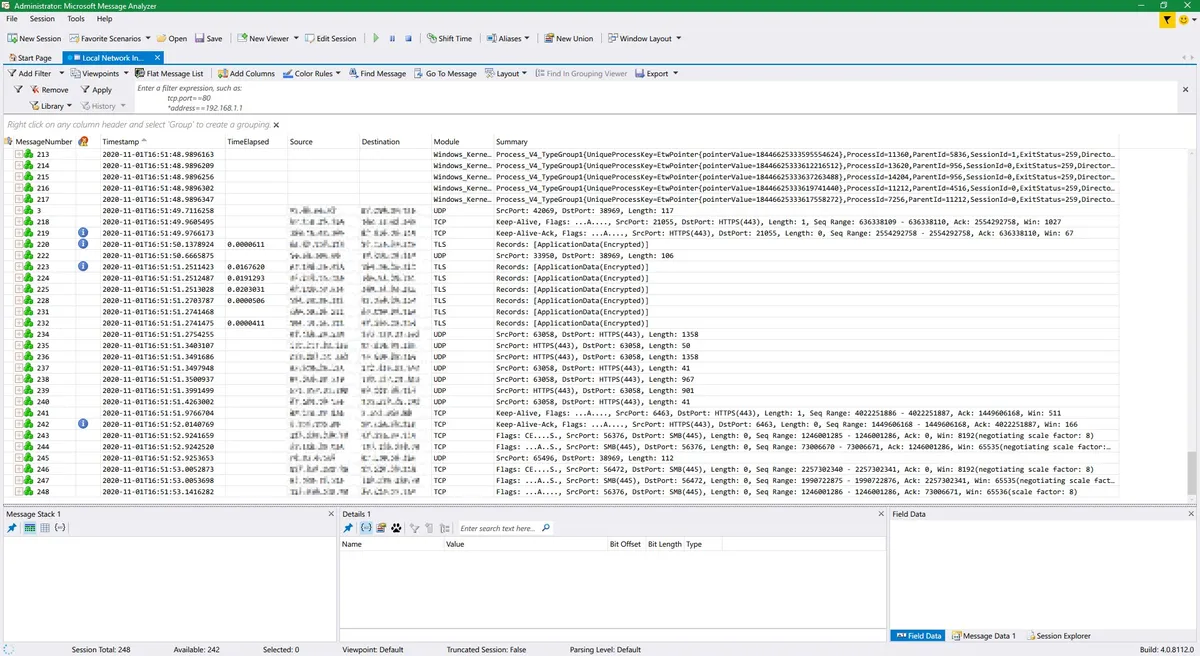Pause the live trace
Screen dimensions: 1200x656
point(392,38)
